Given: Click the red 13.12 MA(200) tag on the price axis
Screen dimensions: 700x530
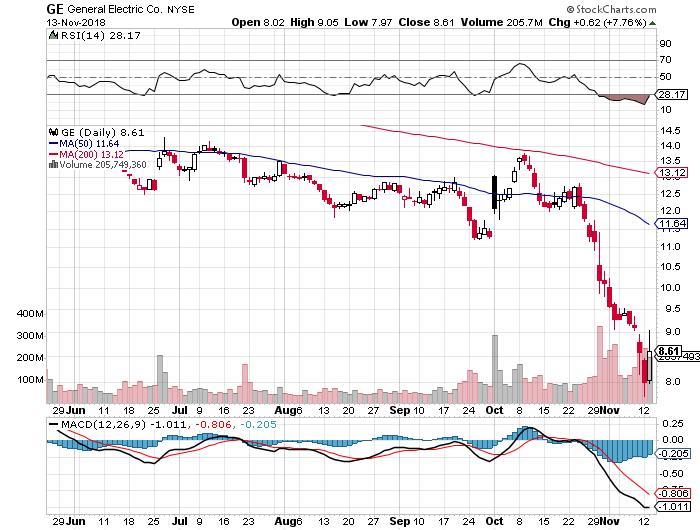Looking at the screenshot, I should coord(671,173).
